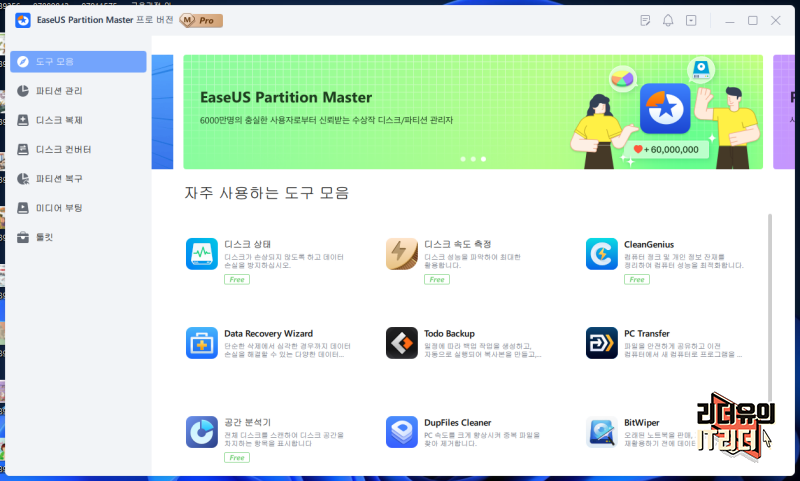
Task: Click the 자주 사용하는 도구 모음 heading
Action: [x=267, y=193]
